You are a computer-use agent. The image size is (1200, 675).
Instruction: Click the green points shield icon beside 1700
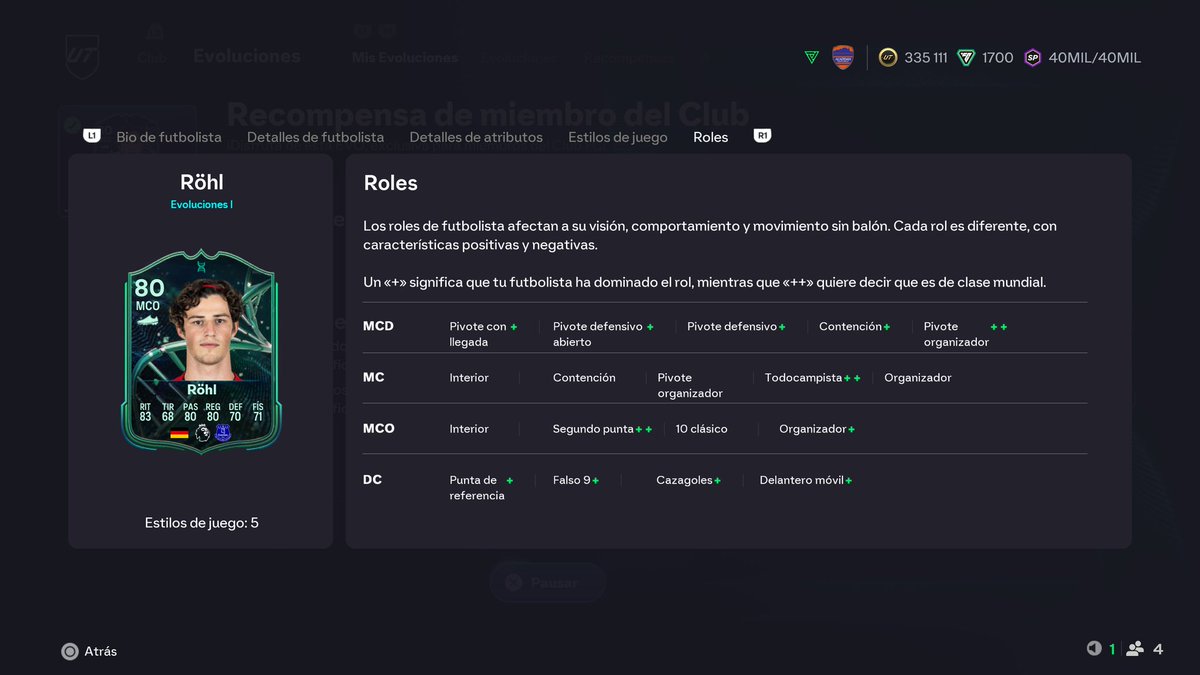966,58
